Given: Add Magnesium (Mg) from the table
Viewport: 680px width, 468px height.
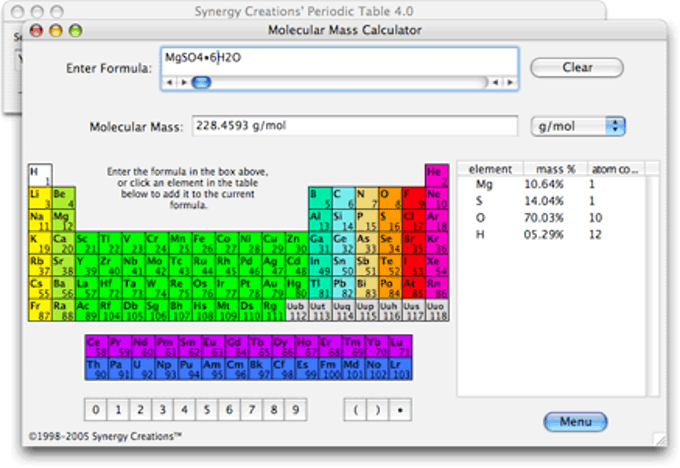Looking at the screenshot, I should (x=63, y=220).
